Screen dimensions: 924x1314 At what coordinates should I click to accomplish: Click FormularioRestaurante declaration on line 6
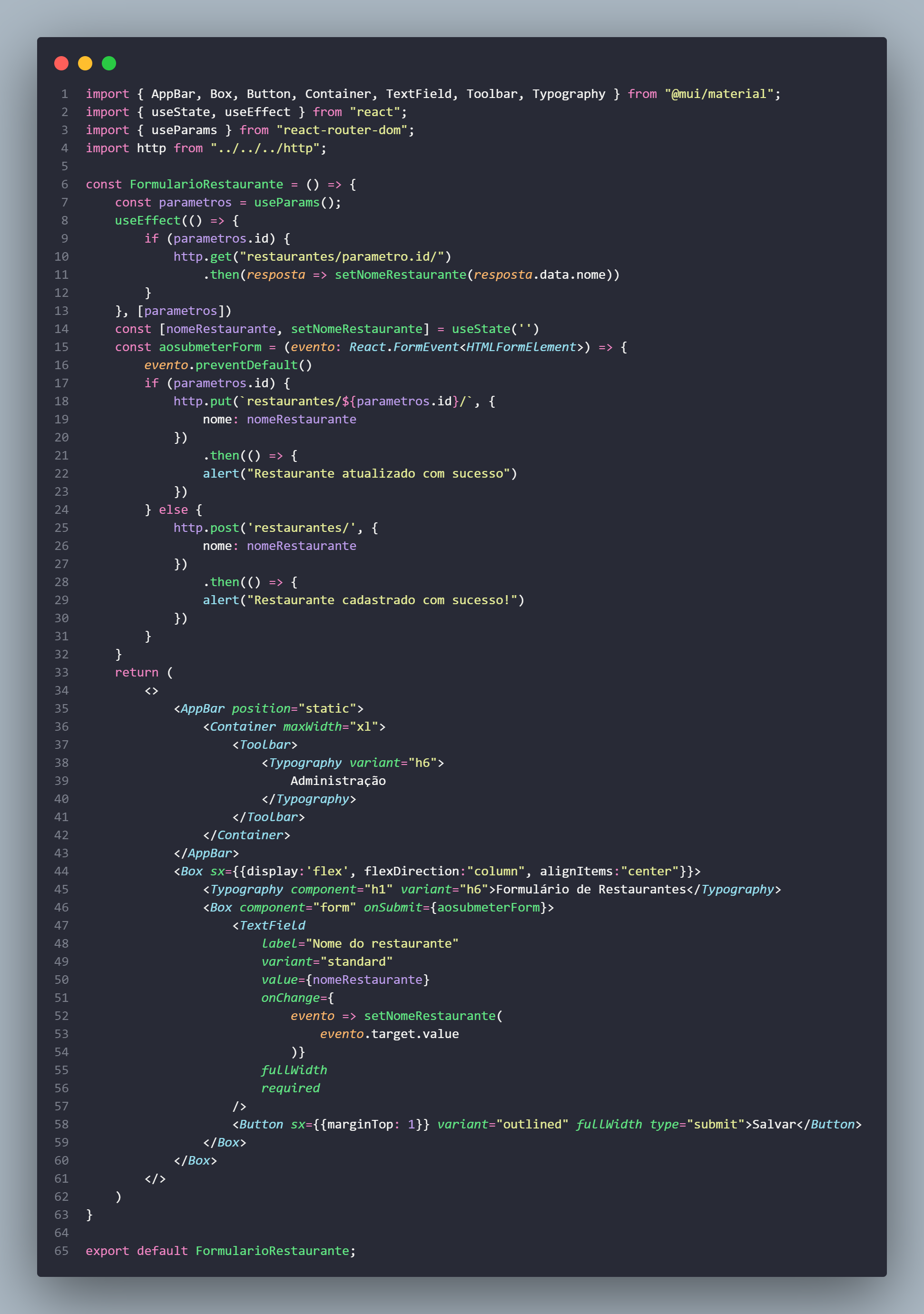point(206,184)
